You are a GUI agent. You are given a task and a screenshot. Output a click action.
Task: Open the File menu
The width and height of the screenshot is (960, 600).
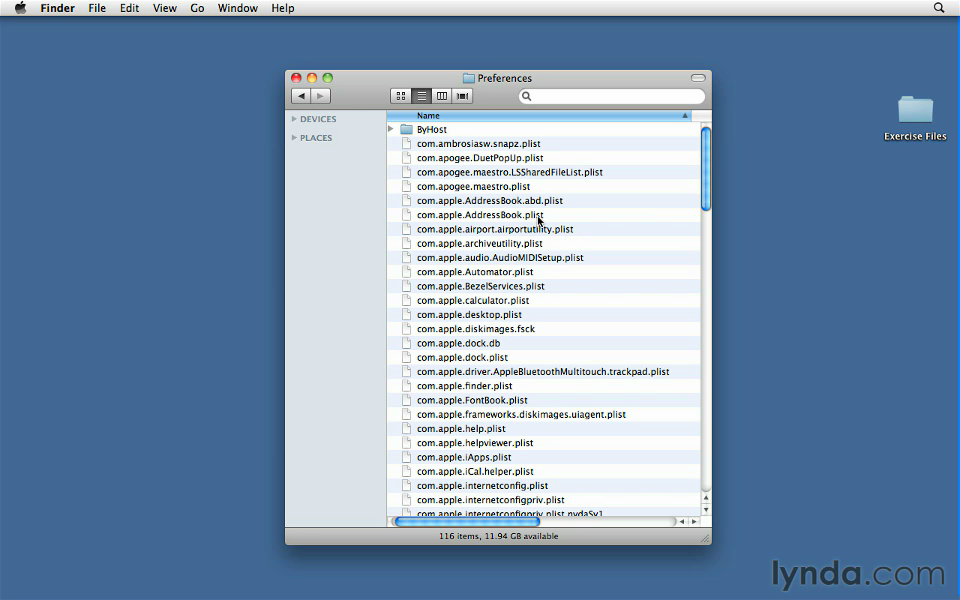tap(97, 8)
